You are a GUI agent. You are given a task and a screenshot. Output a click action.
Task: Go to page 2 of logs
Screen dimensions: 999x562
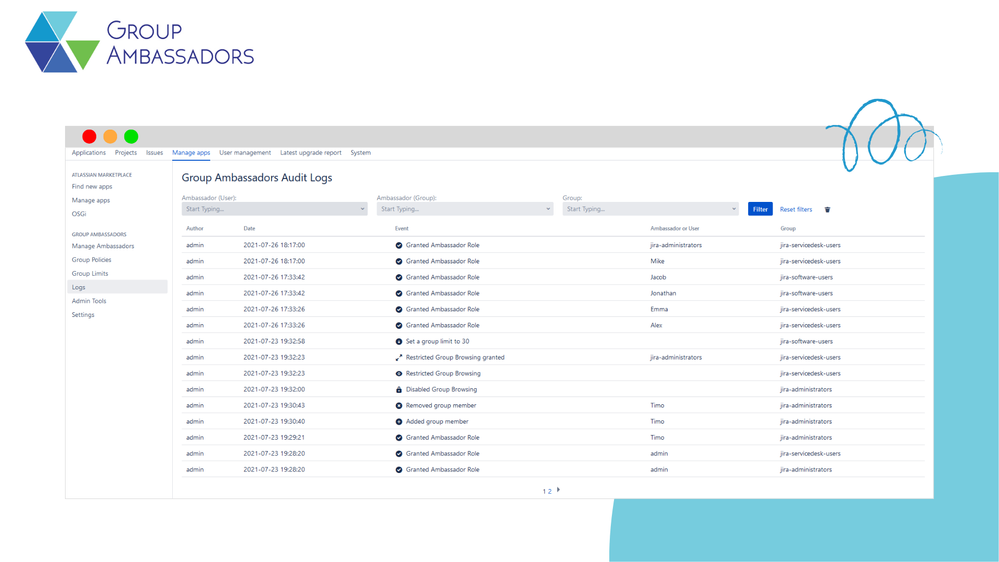[x=549, y=491]
